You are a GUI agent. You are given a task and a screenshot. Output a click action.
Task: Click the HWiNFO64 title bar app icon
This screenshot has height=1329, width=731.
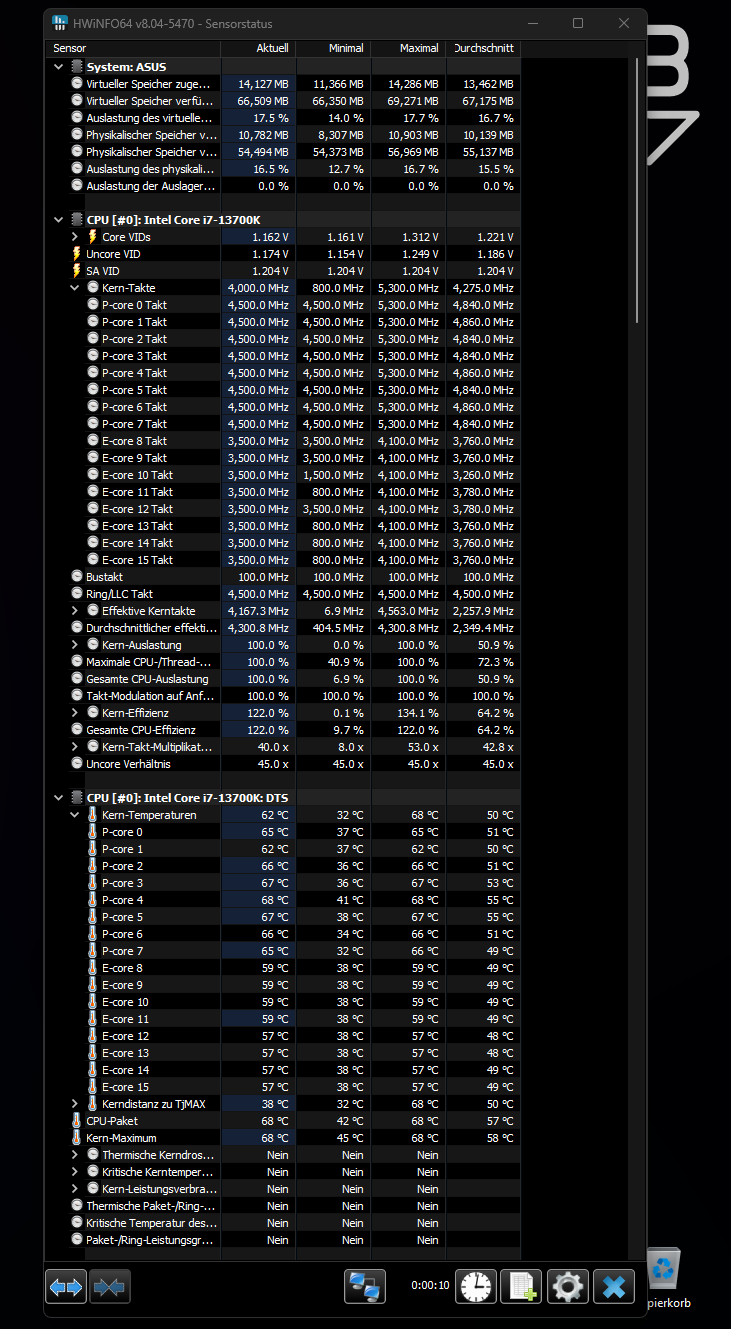point(60,23)
